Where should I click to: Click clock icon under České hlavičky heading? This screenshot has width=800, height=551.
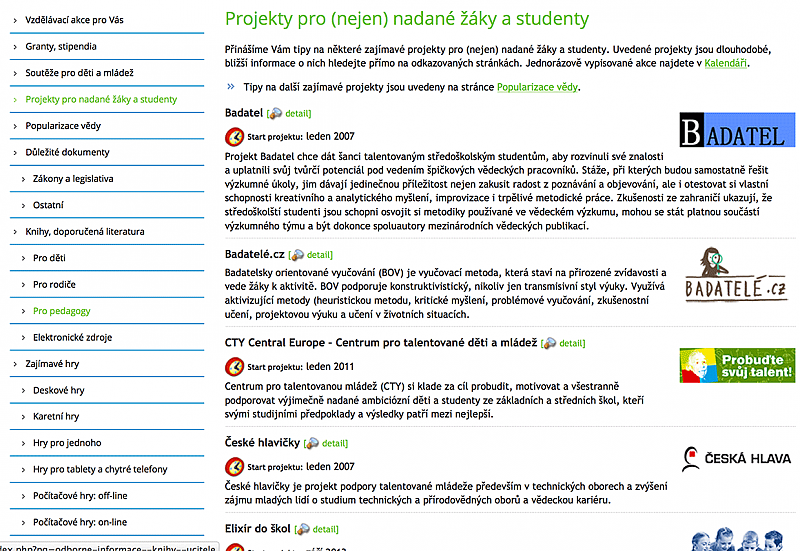point(234,465)
